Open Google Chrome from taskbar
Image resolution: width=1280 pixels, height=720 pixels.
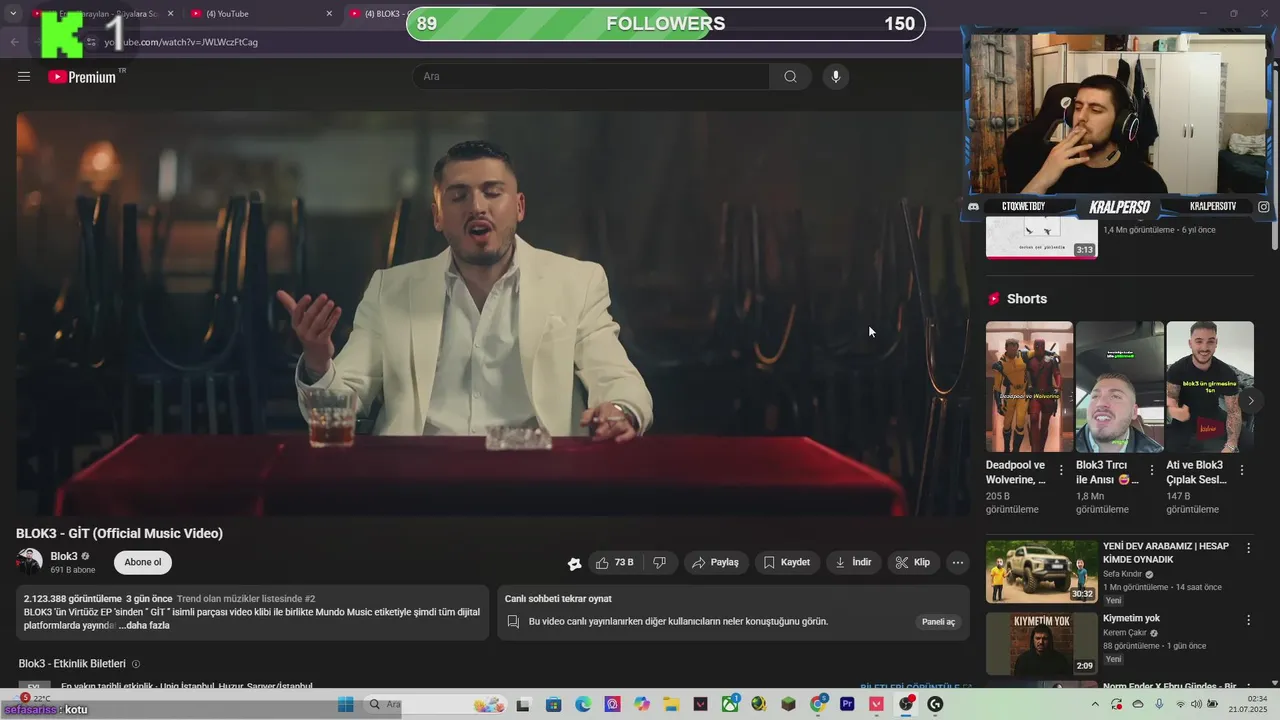tap(818, 705)
